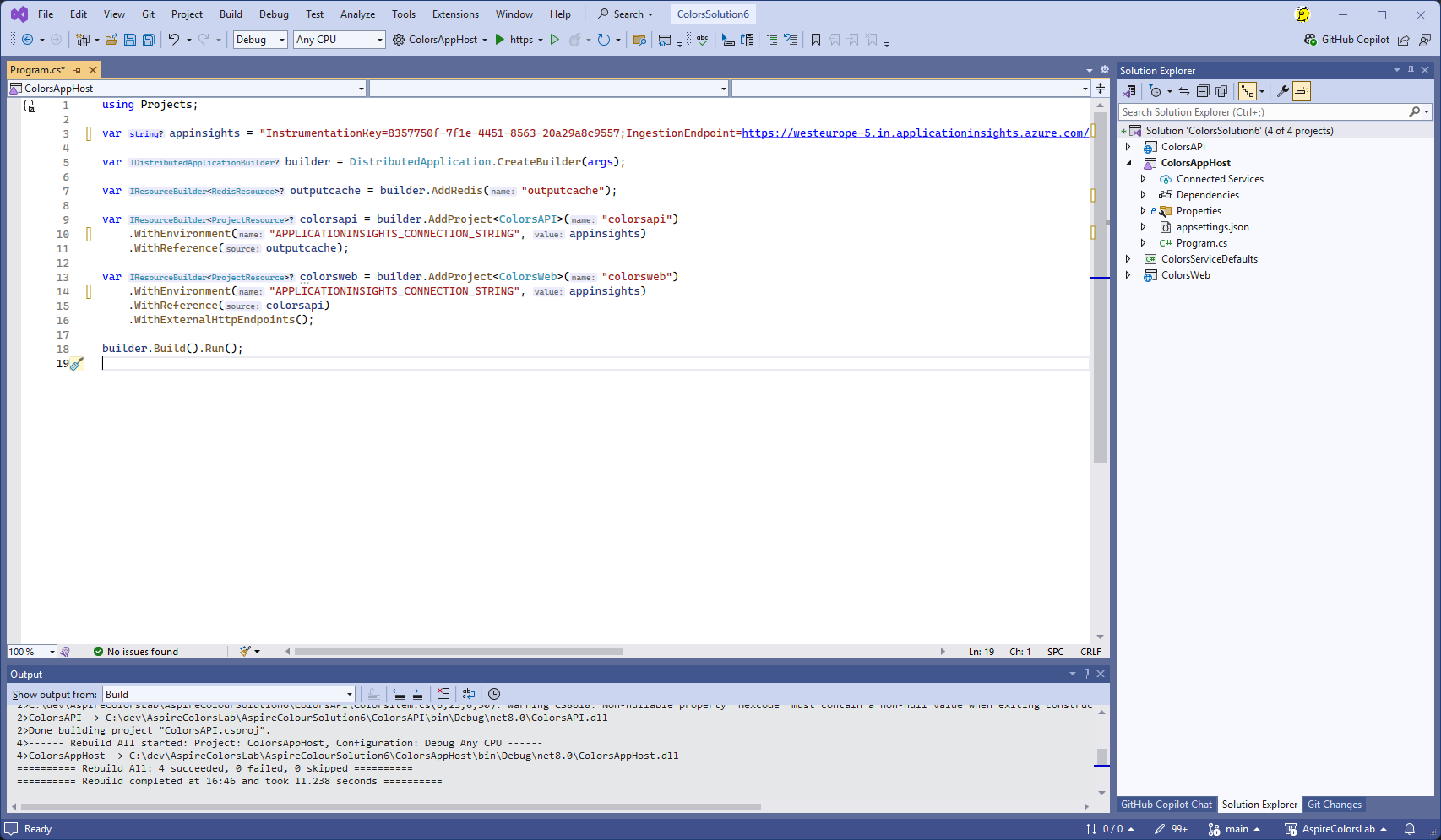Image resolution: width=1441 pixels, height=840 pixels.
Task: Toggle bookmark with the bookmark icon
Action: 815,40
